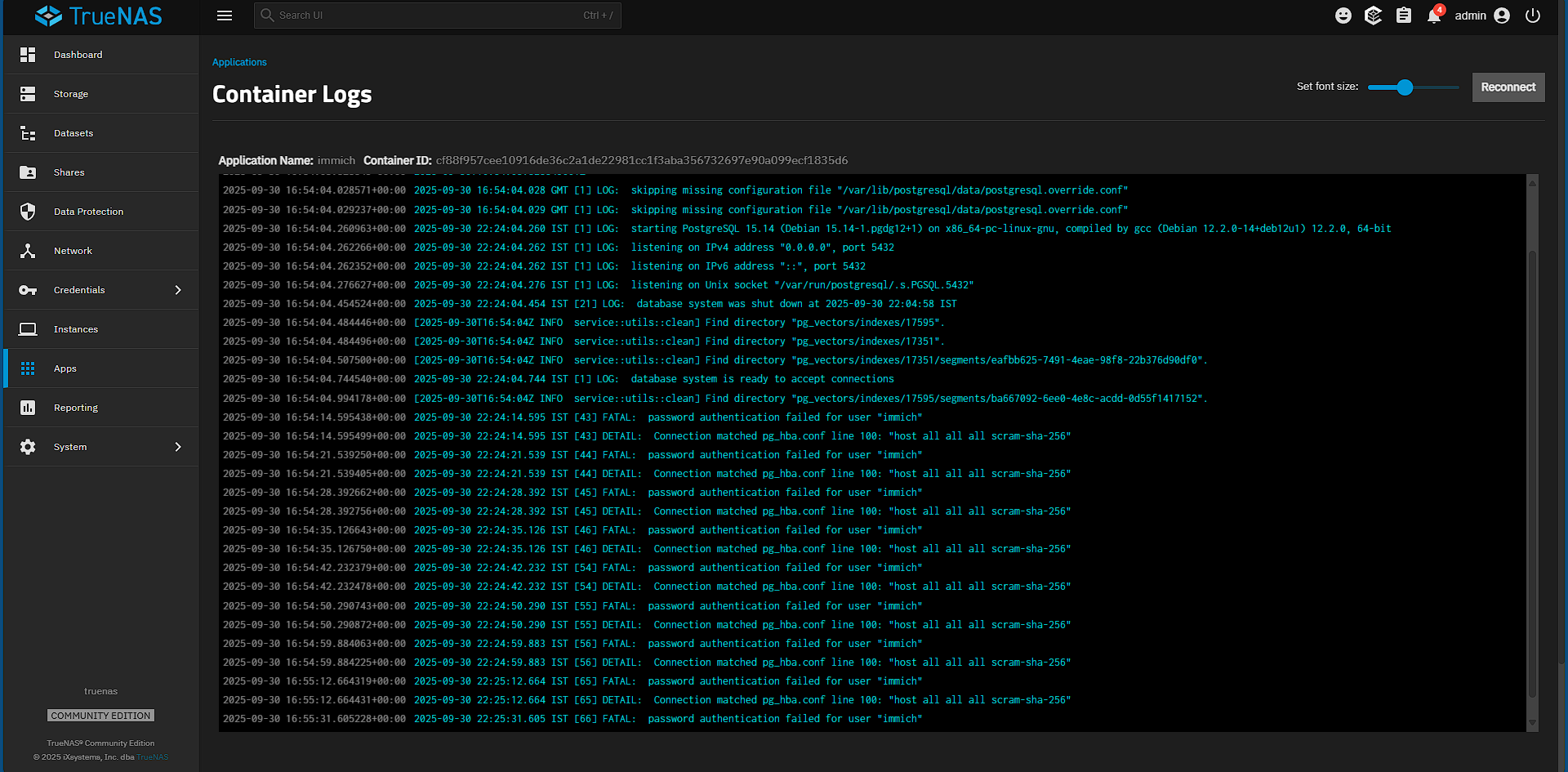Click the Network topology icon
Image resolution: width=1568 pixels, height=772 pixels.
point(28,251)
